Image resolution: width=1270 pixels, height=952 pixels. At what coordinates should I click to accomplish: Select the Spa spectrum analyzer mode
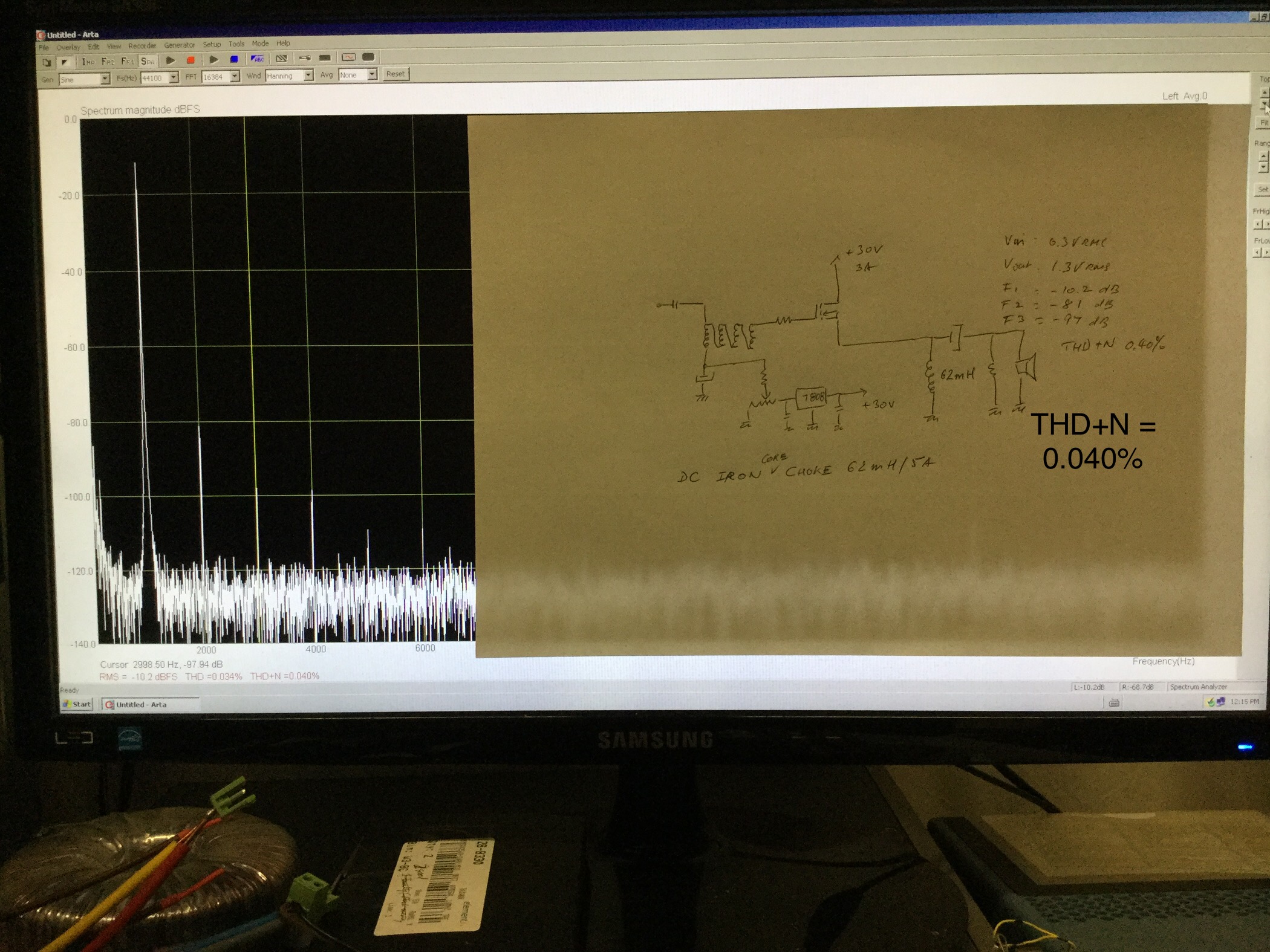click(148, 61)
